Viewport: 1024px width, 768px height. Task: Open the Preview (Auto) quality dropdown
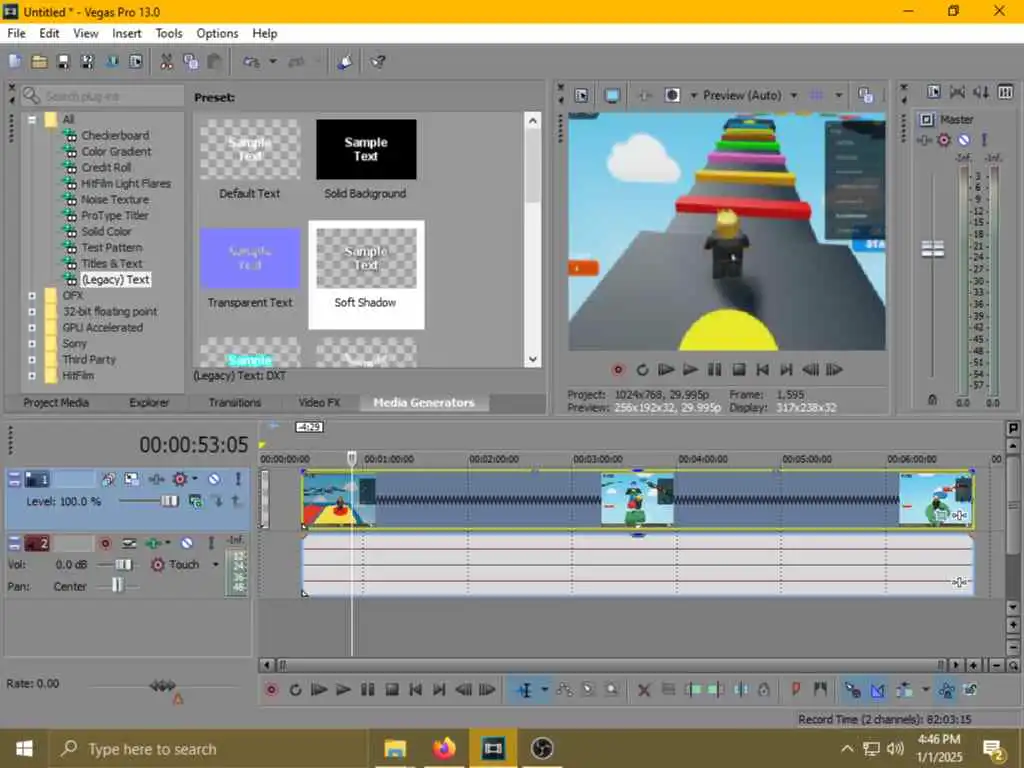795,95
